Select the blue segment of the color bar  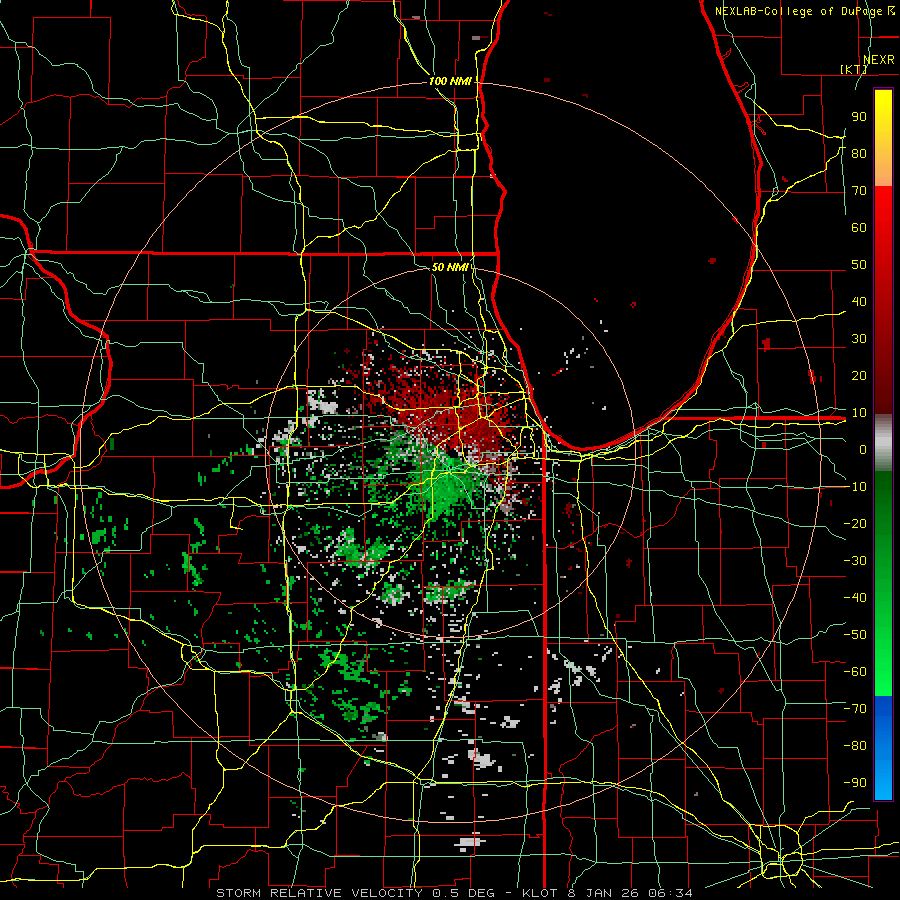click(883, 747)
